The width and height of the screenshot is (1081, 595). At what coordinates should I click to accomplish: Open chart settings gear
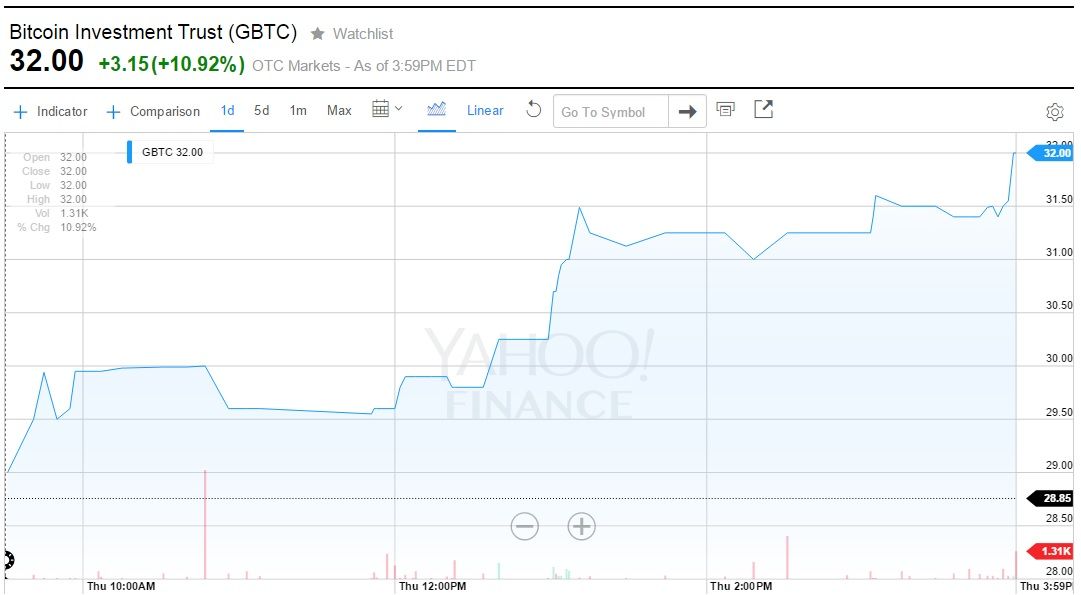coord(1054,112)
